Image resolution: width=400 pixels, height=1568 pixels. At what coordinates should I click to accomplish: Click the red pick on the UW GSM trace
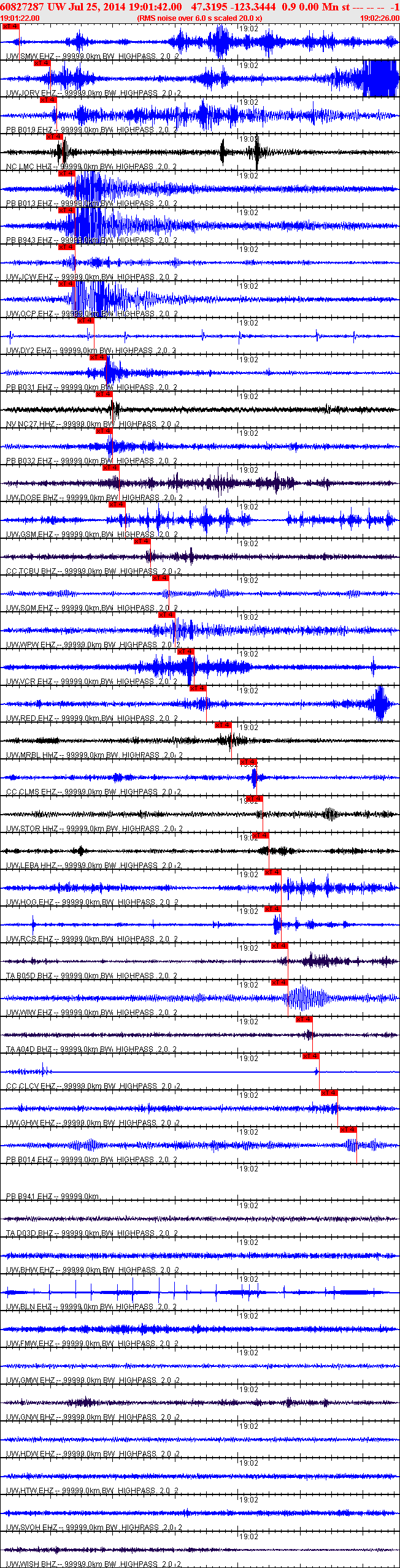click(117, 504)
